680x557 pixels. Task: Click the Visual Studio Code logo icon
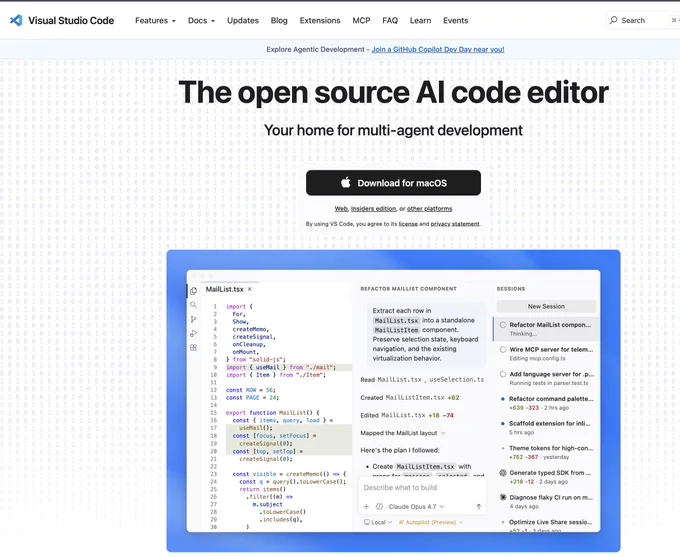pos(16,20)
